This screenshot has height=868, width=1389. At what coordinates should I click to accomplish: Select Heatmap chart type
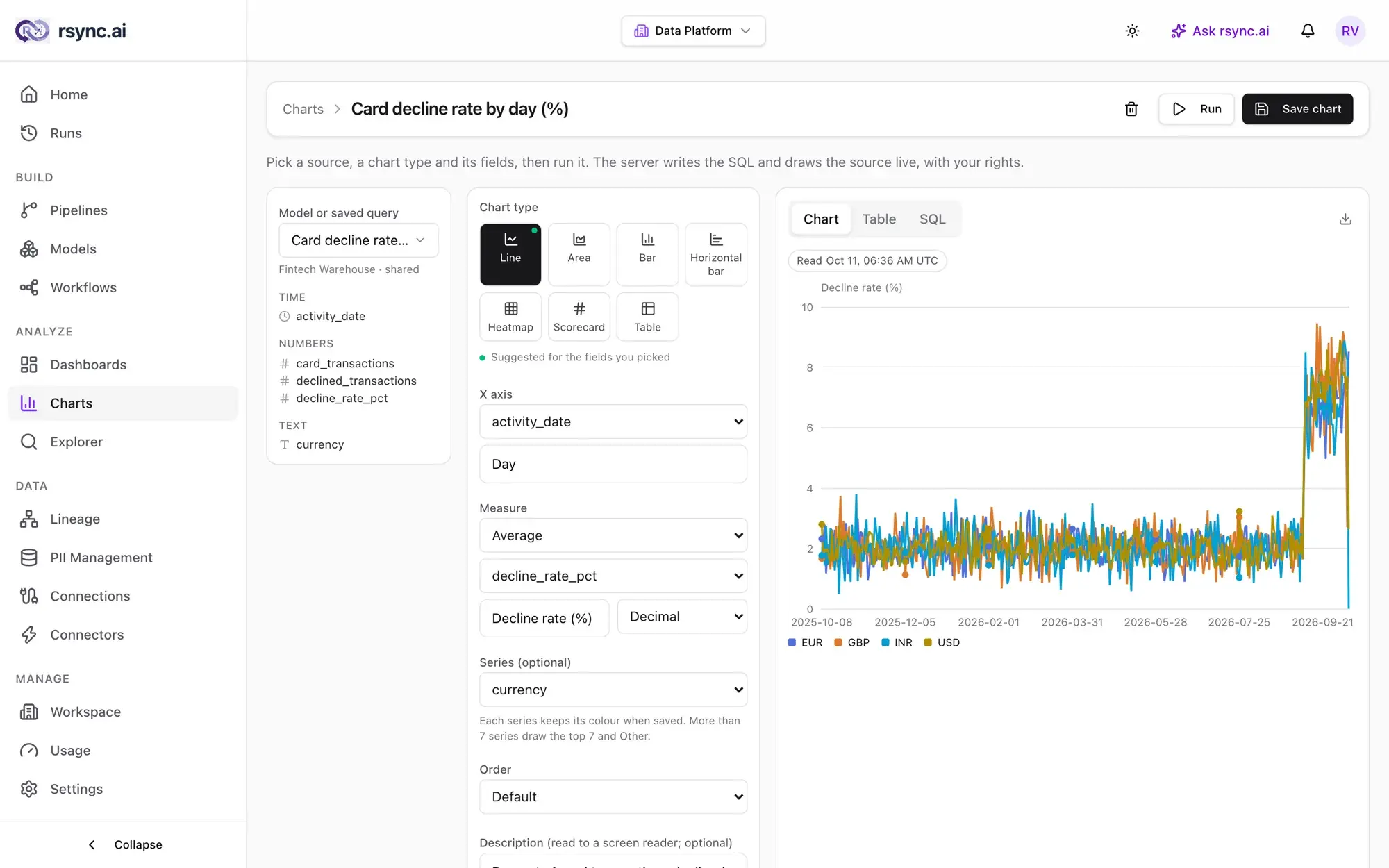click(510, 317)
